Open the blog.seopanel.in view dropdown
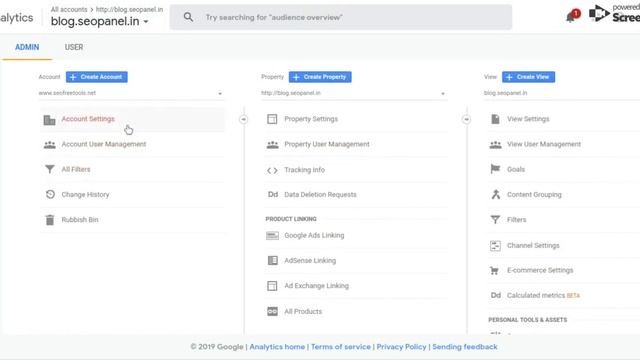640x360 pixels. pyautogui.click(x=562, y=93)
